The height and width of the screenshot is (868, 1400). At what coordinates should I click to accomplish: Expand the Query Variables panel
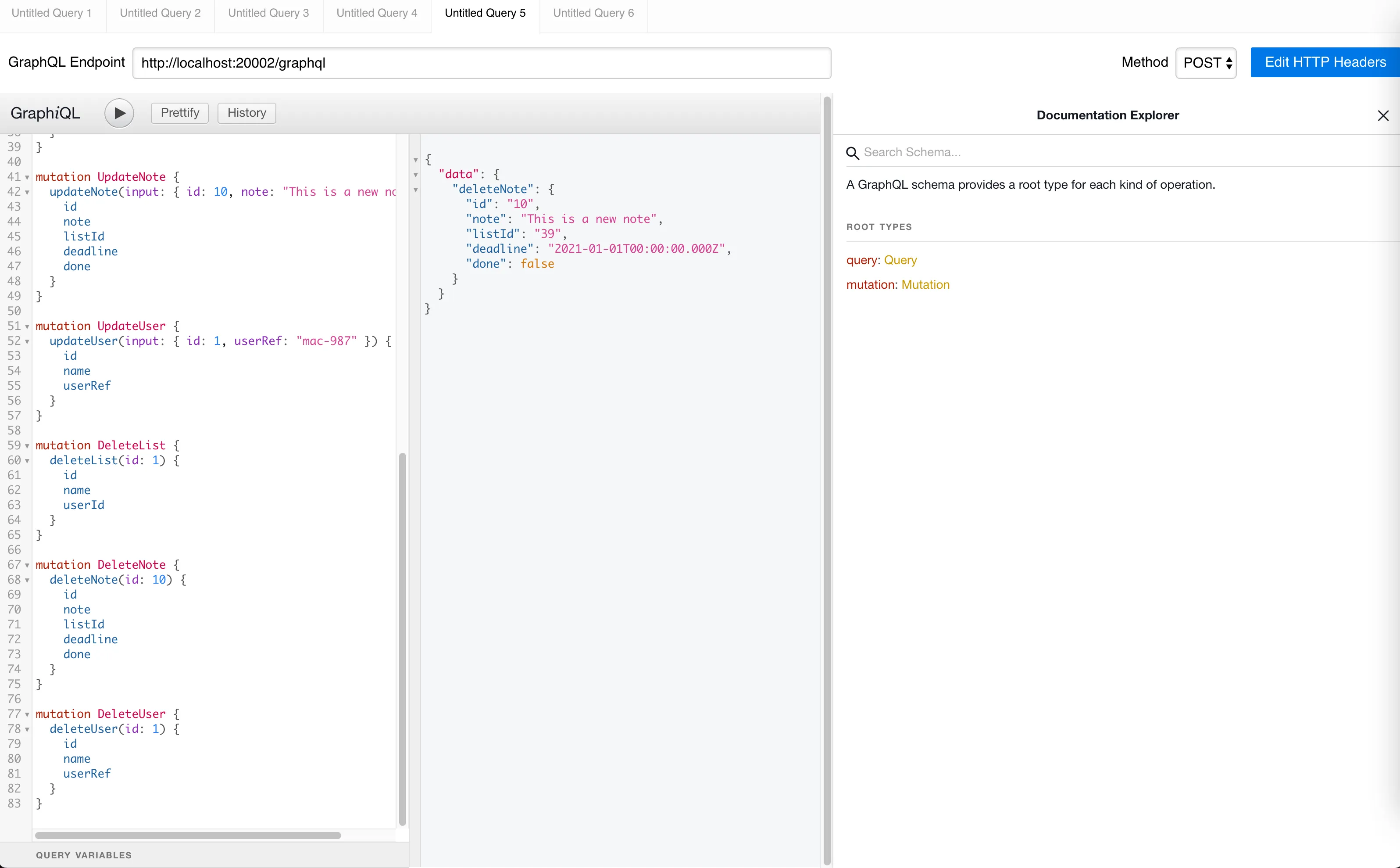tap(204, 855)
